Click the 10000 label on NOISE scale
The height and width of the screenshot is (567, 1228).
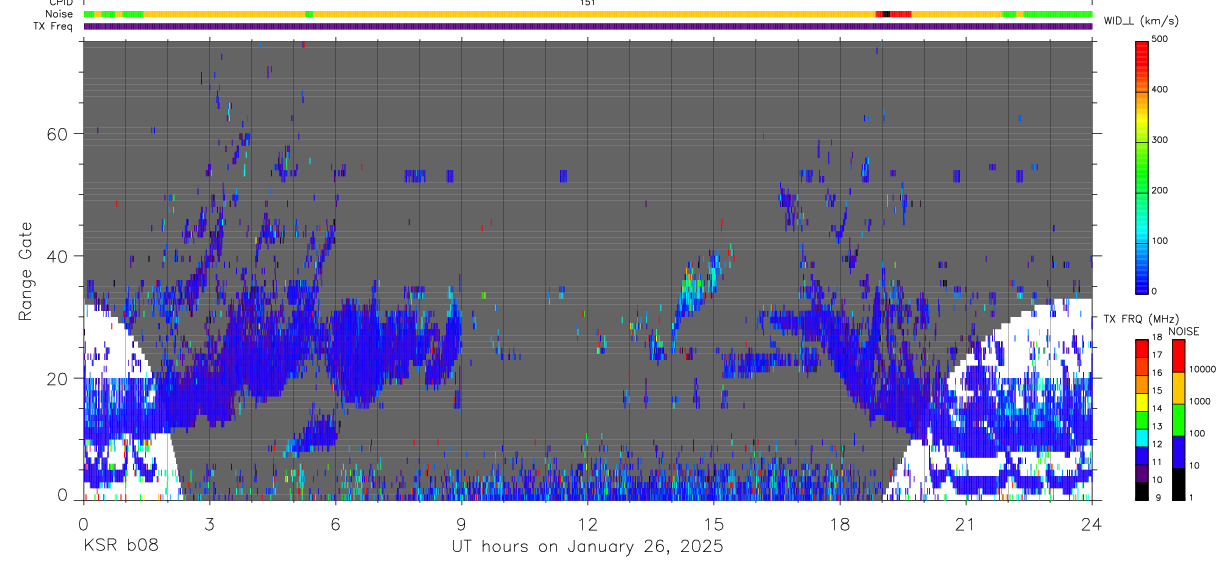[x=1204, y=369]
